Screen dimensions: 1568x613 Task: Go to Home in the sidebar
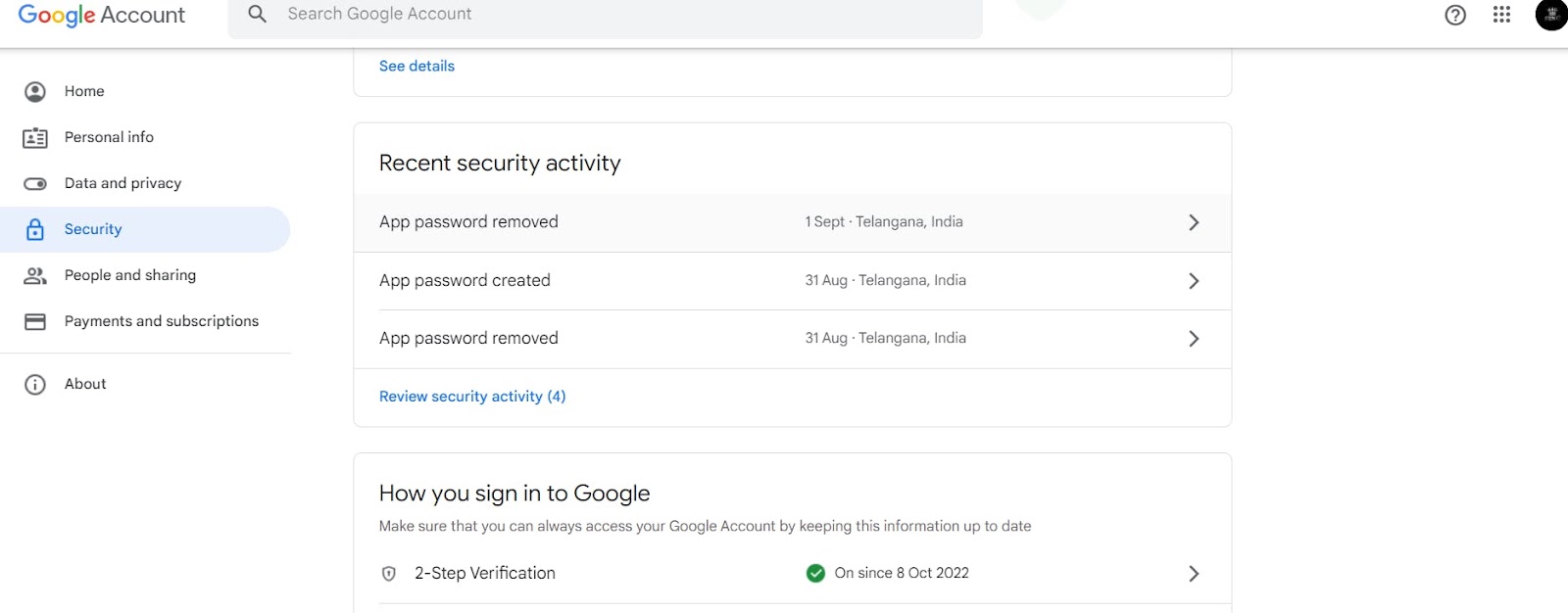[145, 91]
